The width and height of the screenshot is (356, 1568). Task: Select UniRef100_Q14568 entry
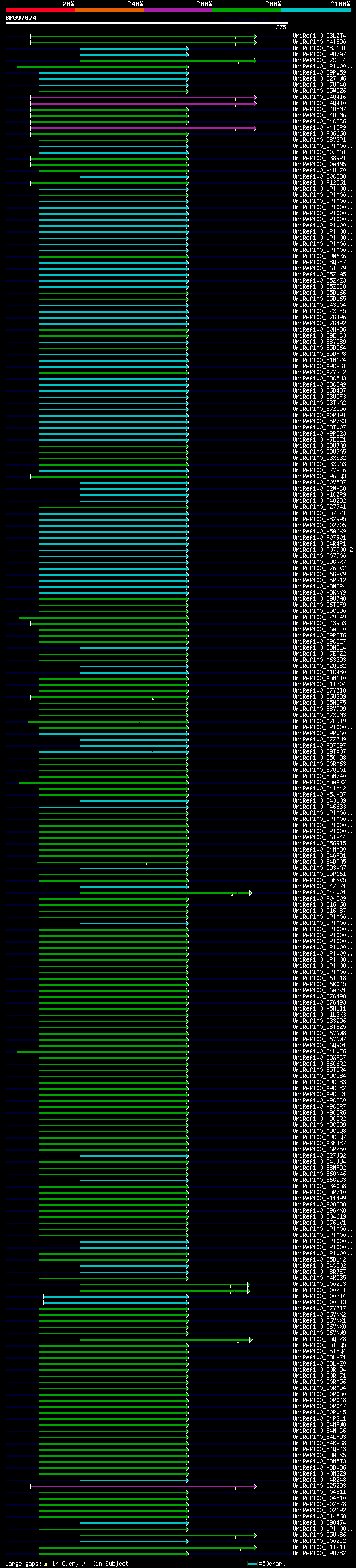pos(319,1516)
